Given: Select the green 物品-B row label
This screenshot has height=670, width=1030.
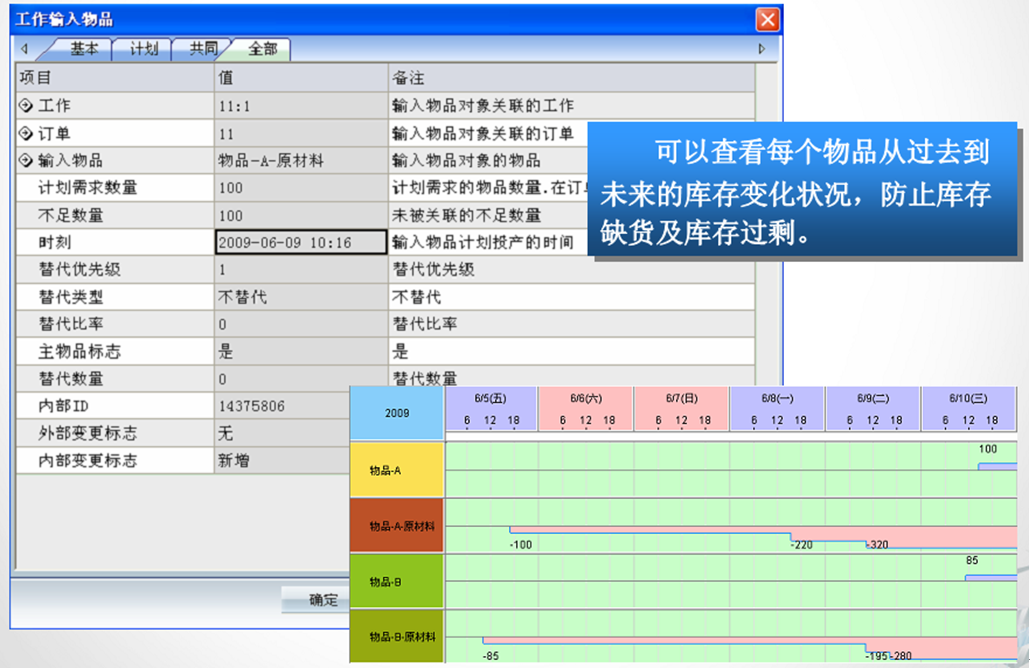Looking at the screenshot, I should (396, 581).
